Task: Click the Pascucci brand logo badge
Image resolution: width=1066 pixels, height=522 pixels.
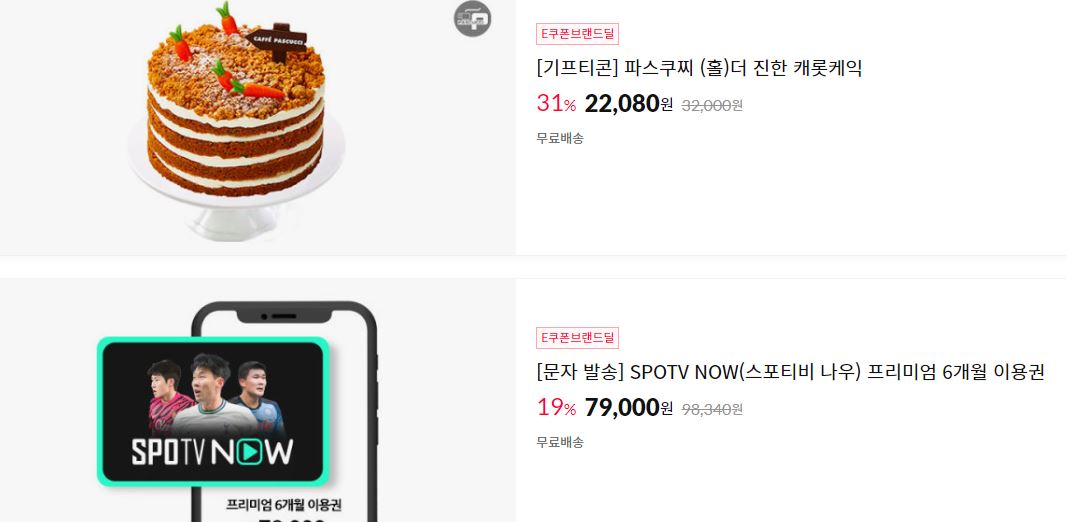Action: click(472, 18)
